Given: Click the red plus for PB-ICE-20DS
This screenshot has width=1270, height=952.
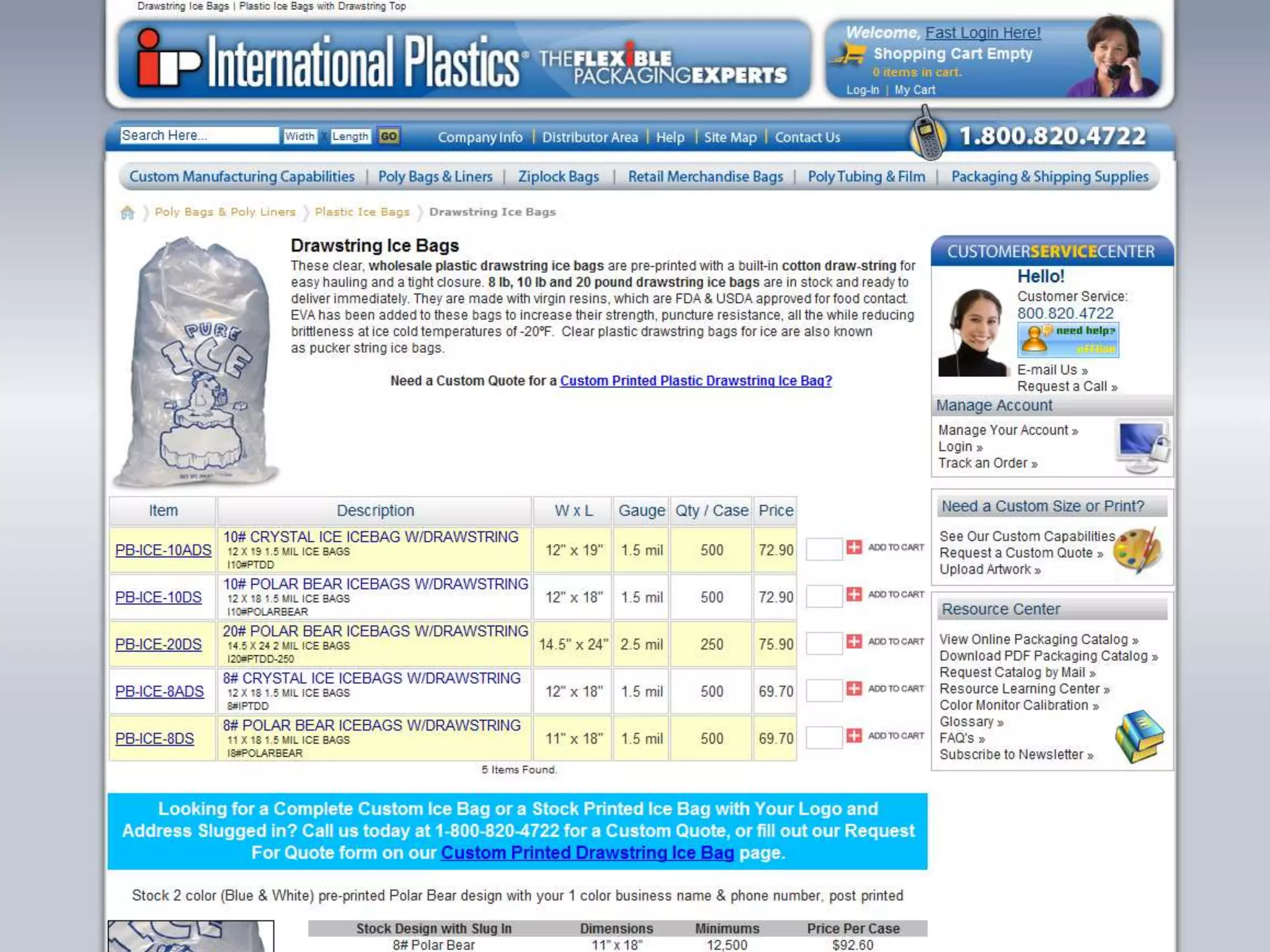Looking at the screenshot, I should (854, 641).
